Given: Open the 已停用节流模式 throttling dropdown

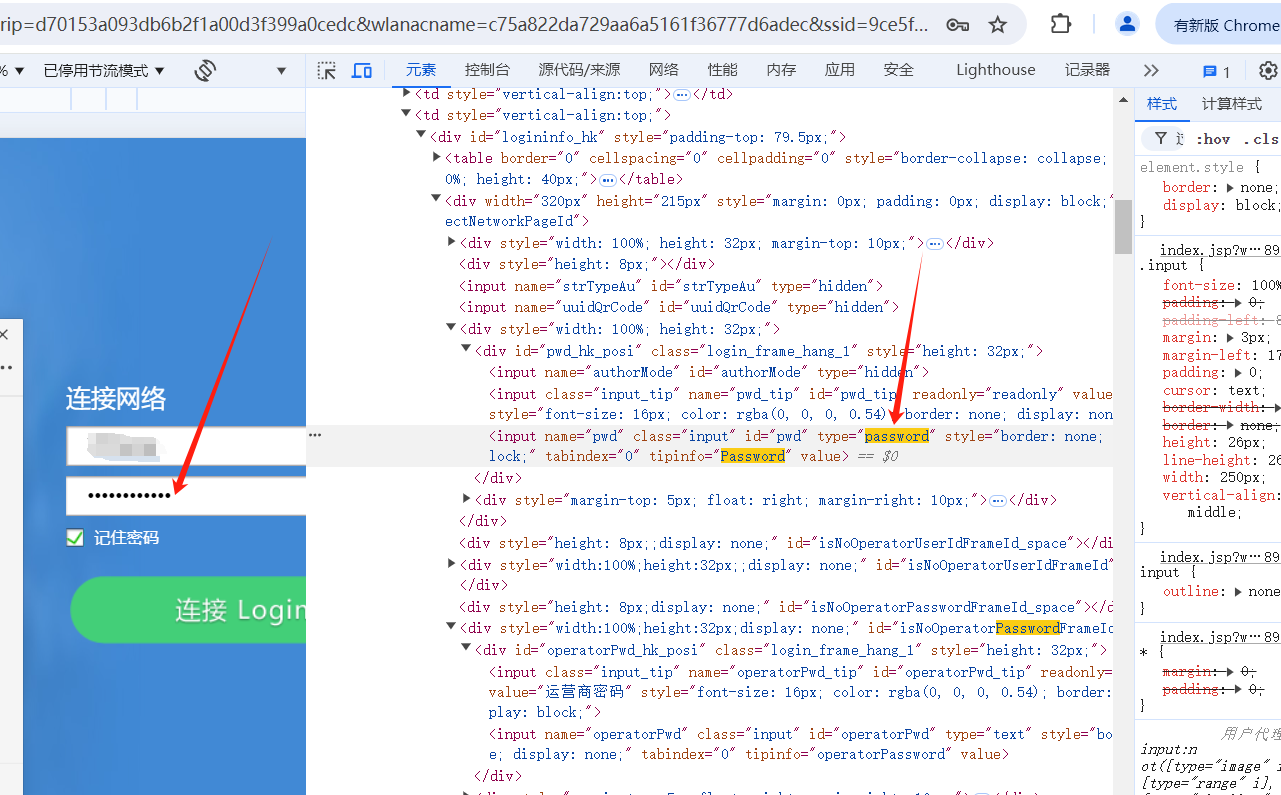Looking at the screenshot, I should coord(104,71).
